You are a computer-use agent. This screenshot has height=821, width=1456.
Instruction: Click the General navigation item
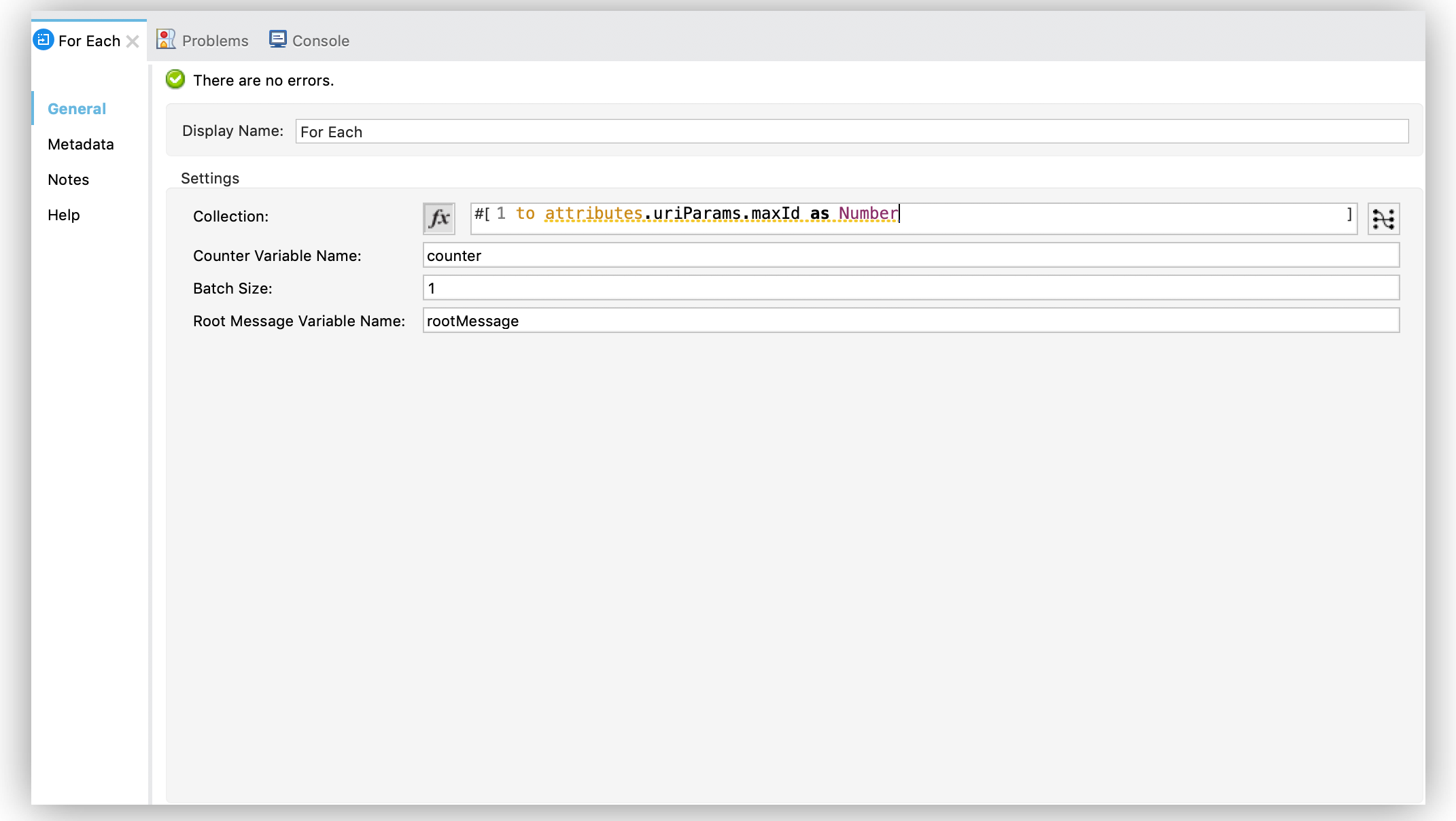coord(77,109)
